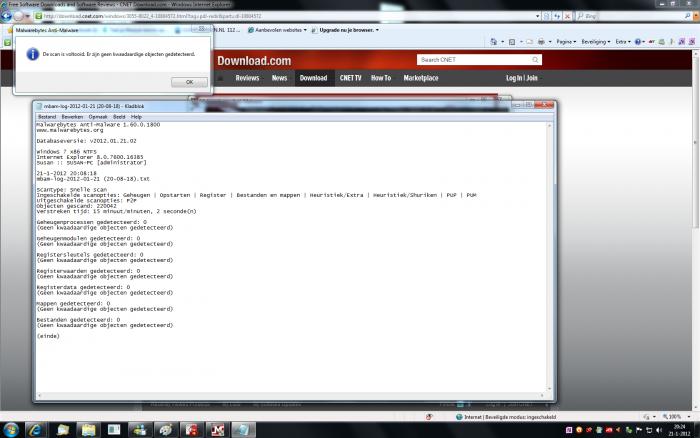700x438 pixels.
Task: Click the Download.com logo
Action: 254,61
